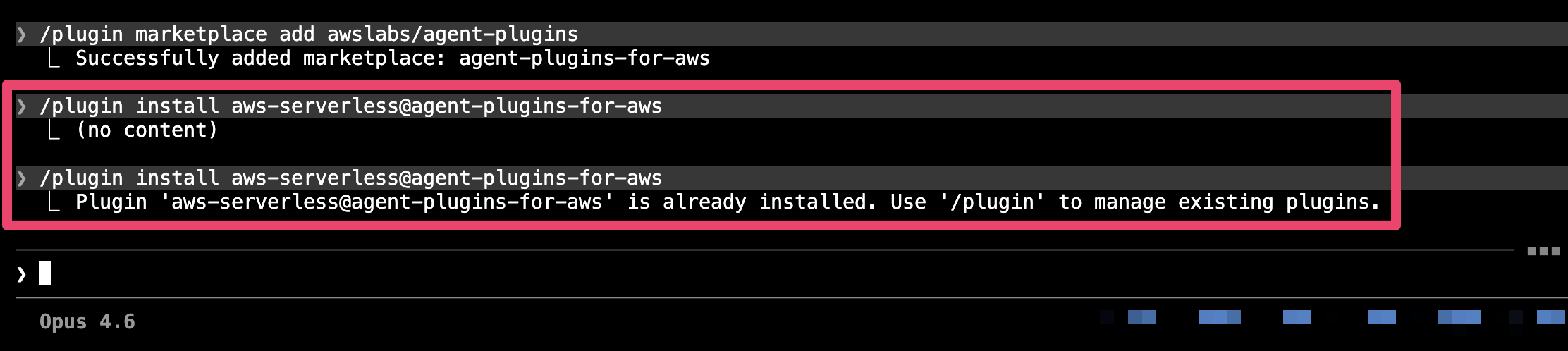Click the three-dot indicator above the input
Image resolution: width=1568 pixels, height=351 pixels.
tap(1543, 251)
